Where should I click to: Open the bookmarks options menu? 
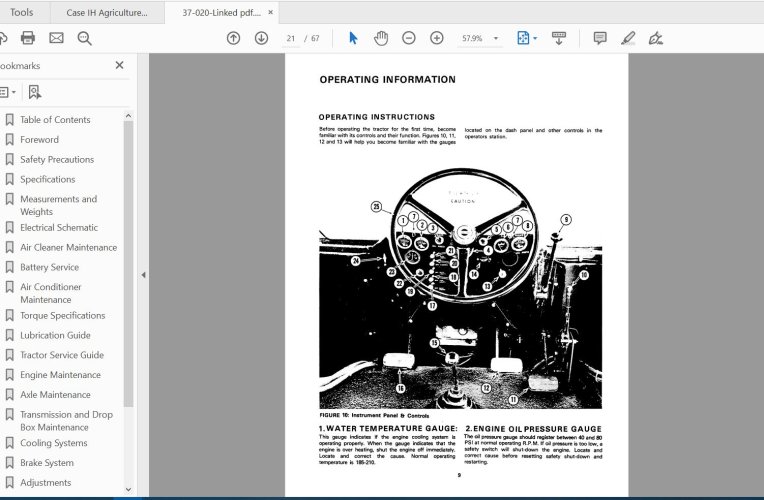pos(7,92)
